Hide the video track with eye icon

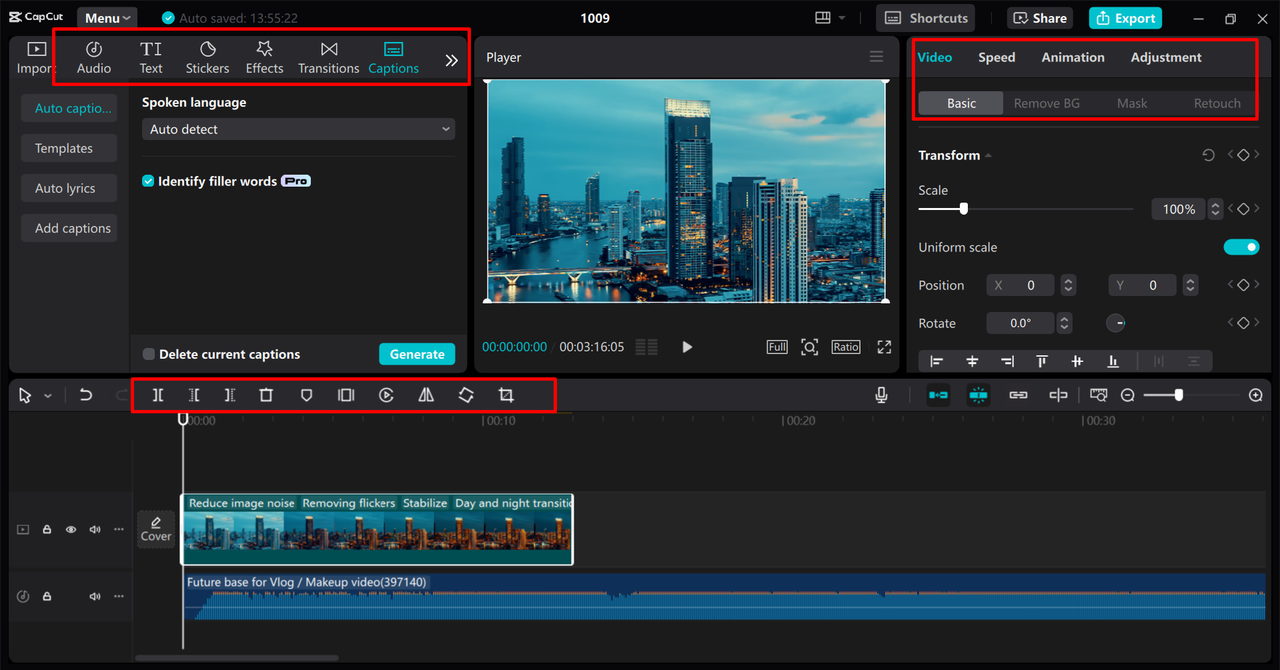coord(71,530)
